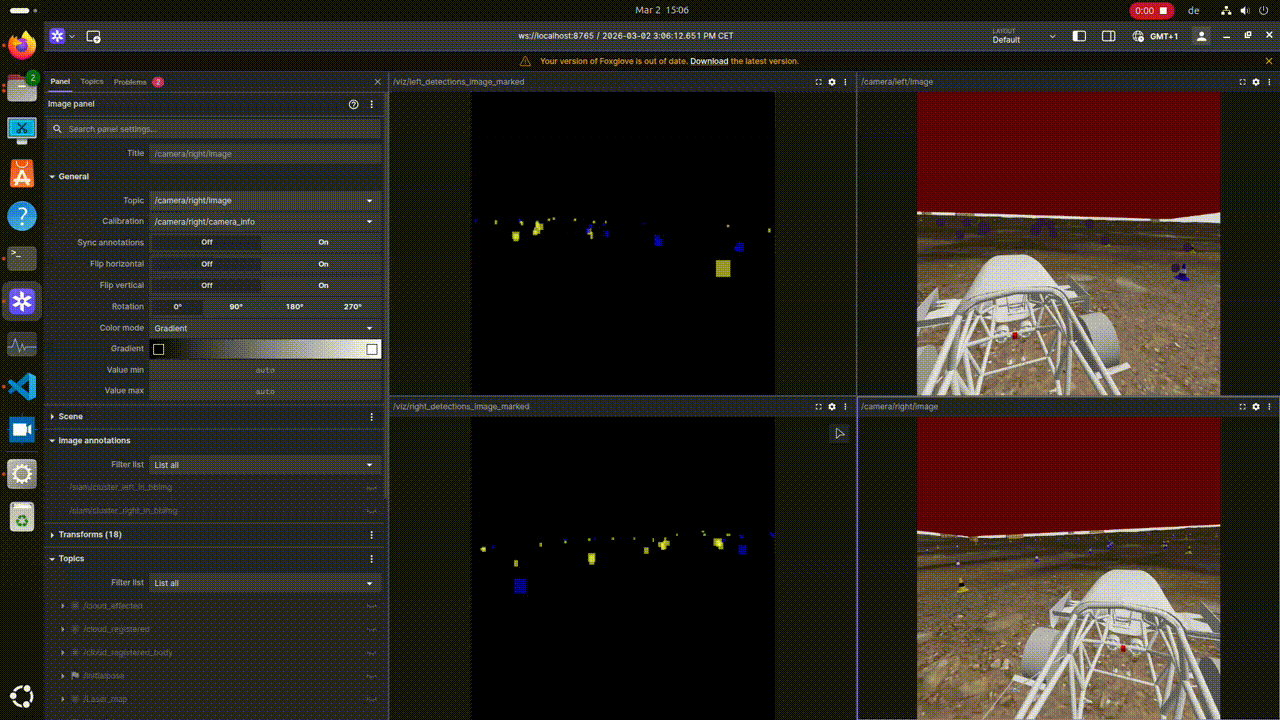Collapse the General section
The width and height of the screenshot is (1280, 720).
point(52,176)
